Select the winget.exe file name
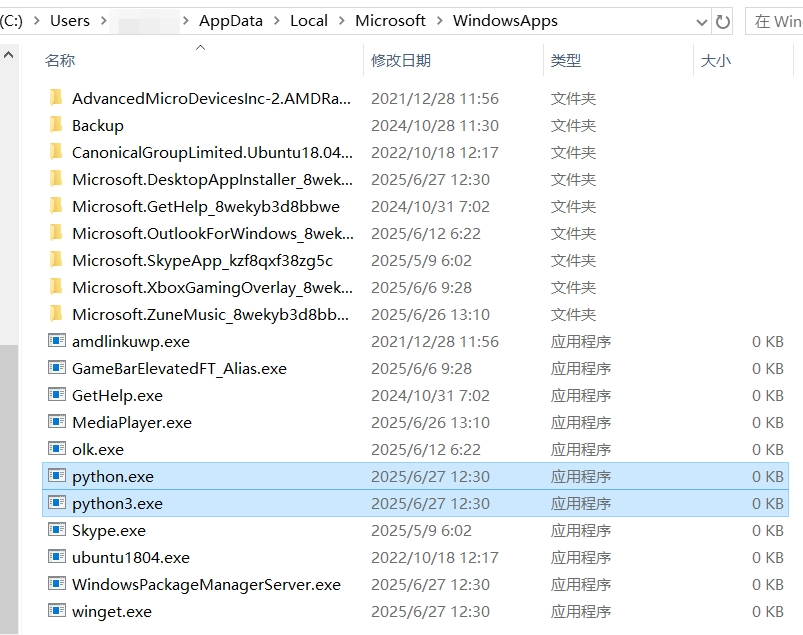The height and width of the screenshot is (635, 803). point(112,612)
